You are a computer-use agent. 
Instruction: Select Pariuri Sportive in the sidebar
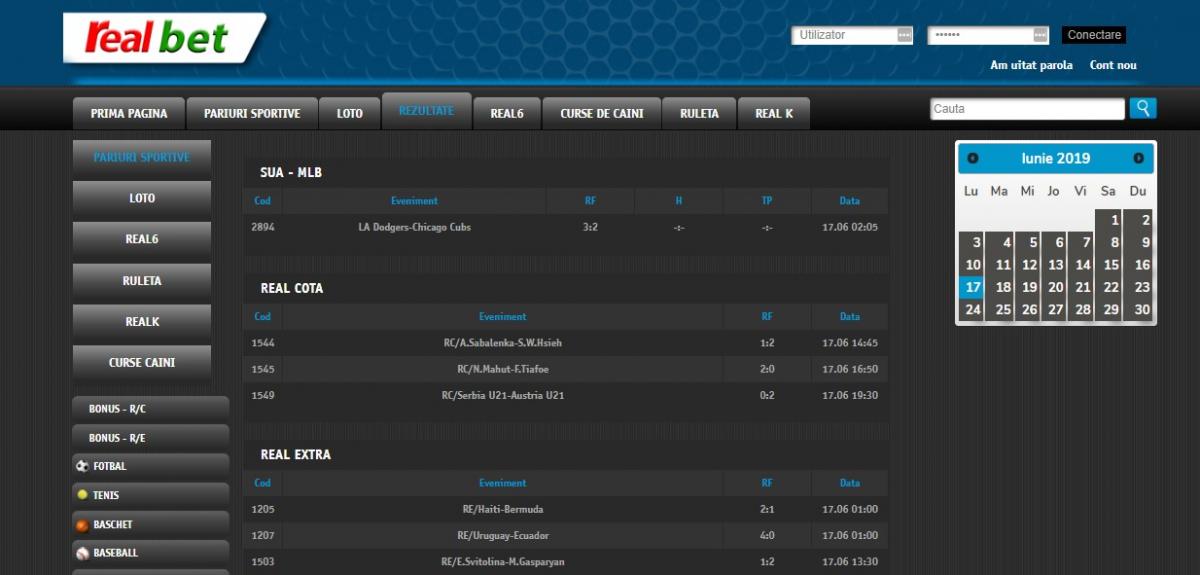[142, 157]
